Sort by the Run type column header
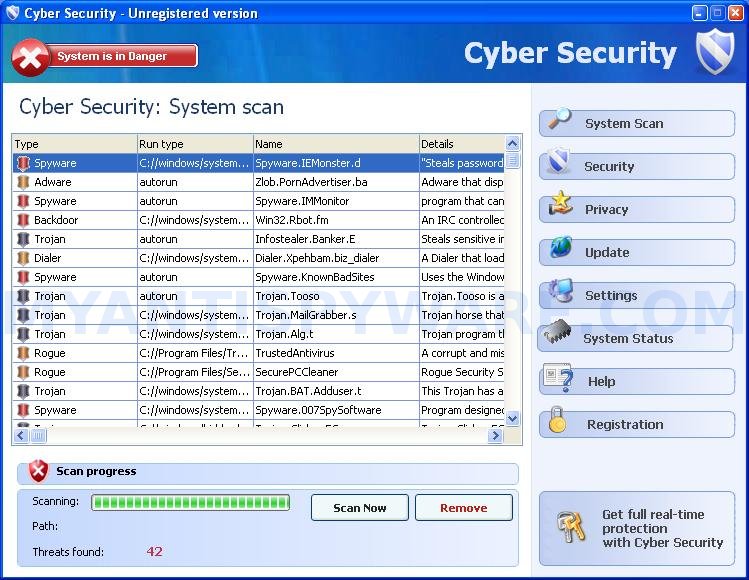This screenshot has width=749, height=580. [195, 144]
